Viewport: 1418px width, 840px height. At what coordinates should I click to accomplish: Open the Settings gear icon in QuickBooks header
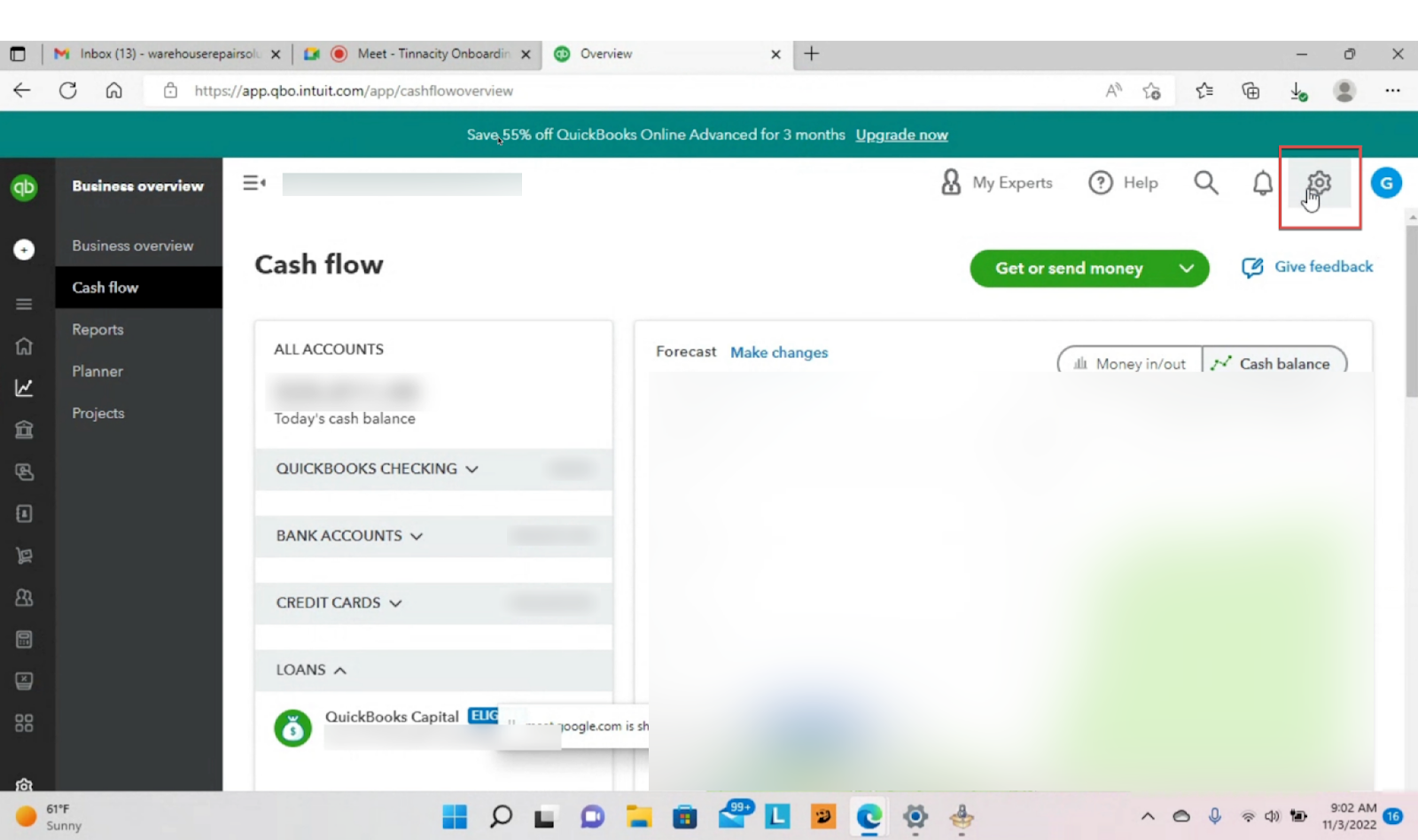pos(1319,183)
